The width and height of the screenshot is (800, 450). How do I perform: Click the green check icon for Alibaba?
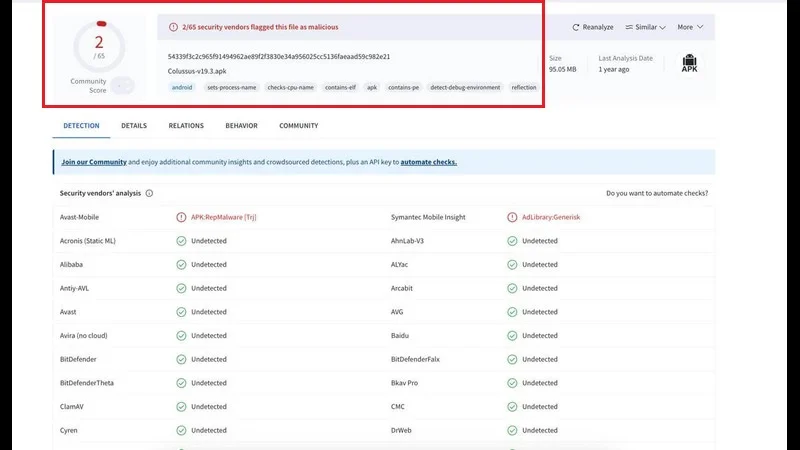(181, 264)
